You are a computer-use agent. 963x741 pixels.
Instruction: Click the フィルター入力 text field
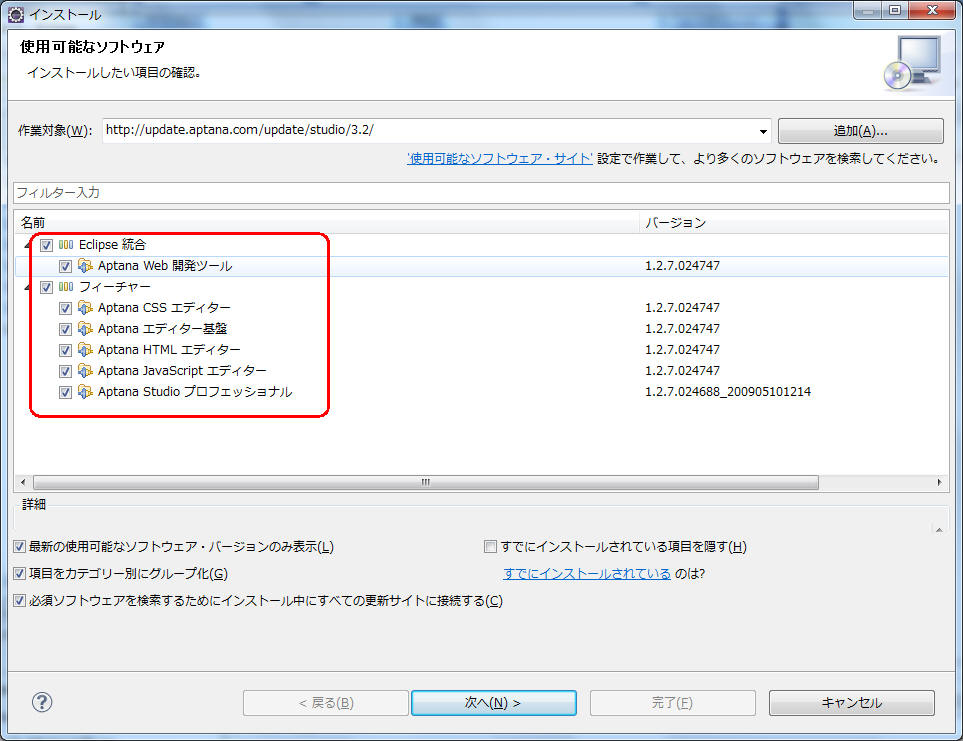tap(480, 192)
